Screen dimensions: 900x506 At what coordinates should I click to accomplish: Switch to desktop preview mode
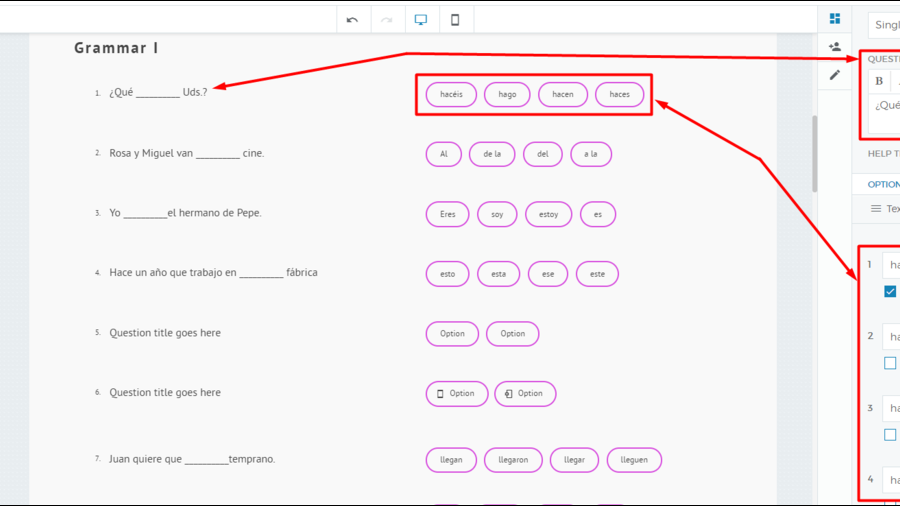tap(421, 20)
